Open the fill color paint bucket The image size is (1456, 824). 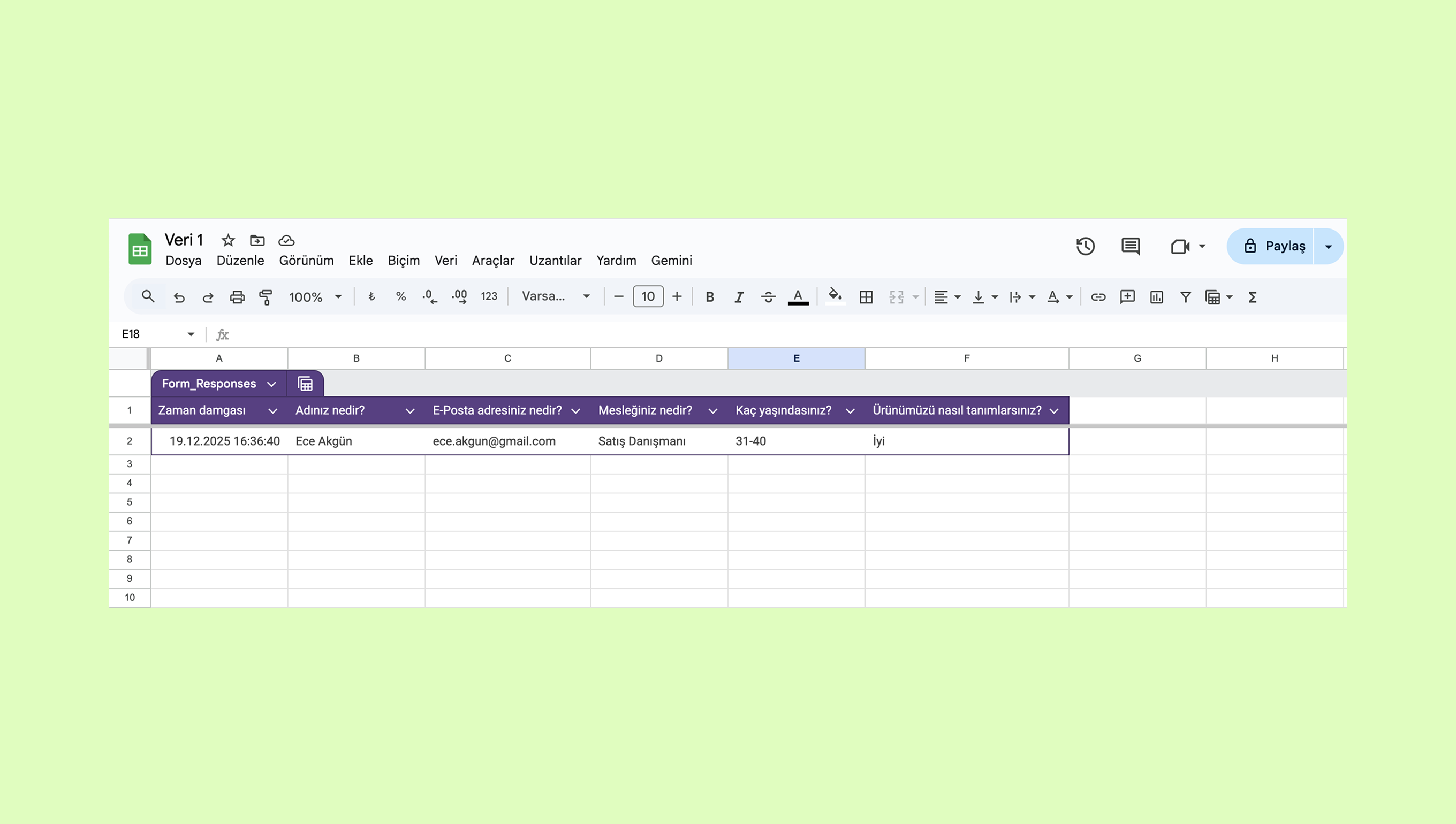pos(835,296)
